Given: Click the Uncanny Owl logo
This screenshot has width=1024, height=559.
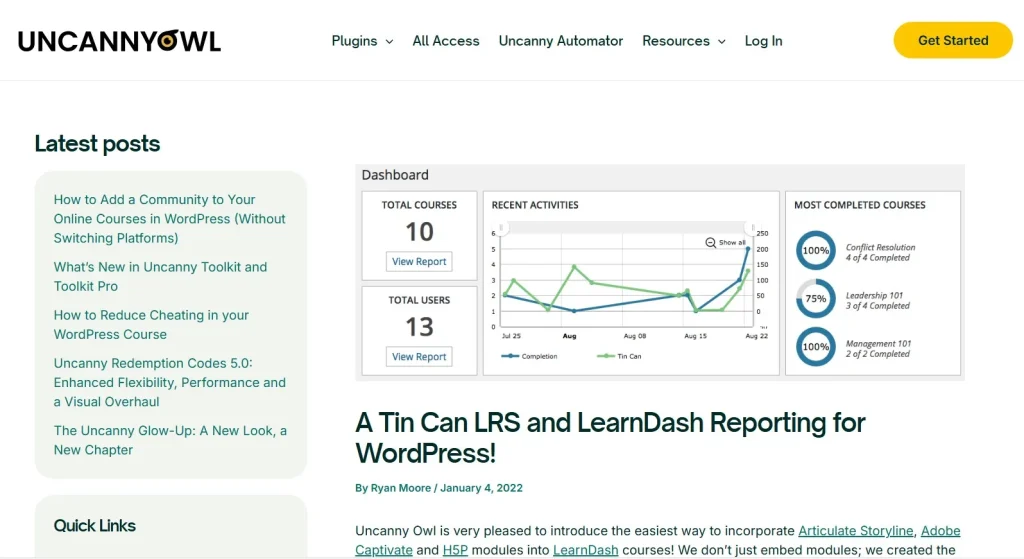Looking at the screenshot, I should 120,40.
